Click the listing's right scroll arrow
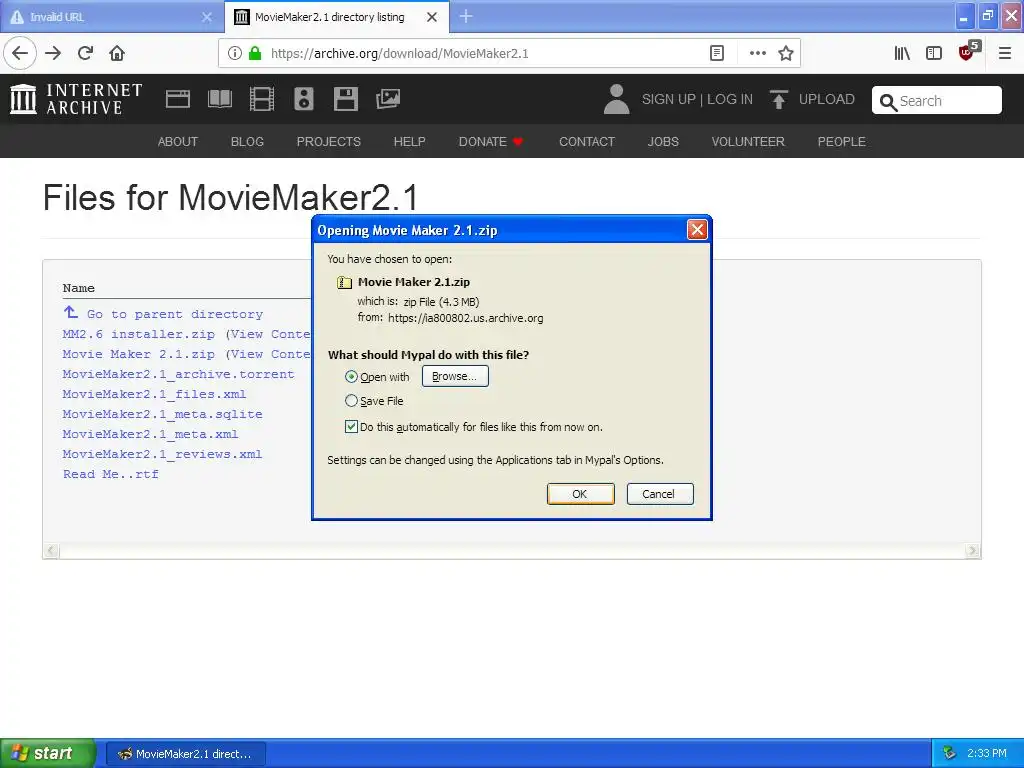Screen dimensions: 1024x768 pyautogui.click(x=972, y=551)
